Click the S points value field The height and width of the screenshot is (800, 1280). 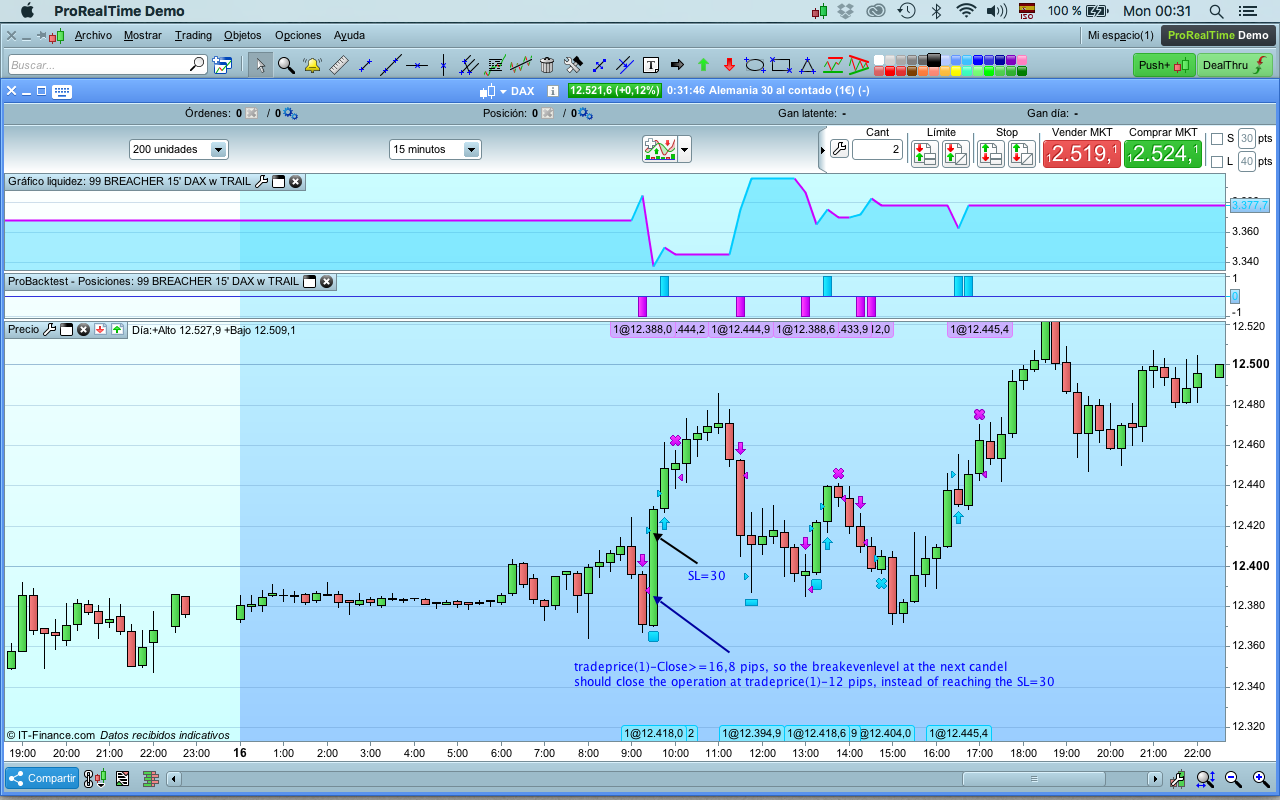(x=1246, y=139)
